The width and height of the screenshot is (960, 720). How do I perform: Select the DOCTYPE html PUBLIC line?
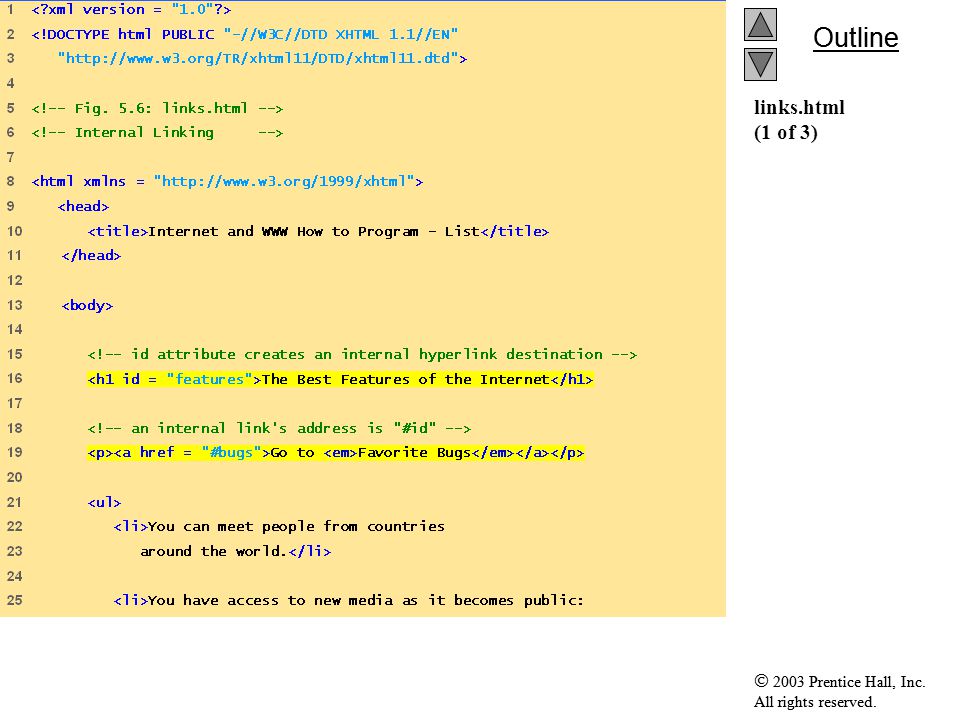pyautogui.click(x=245, y=34)
